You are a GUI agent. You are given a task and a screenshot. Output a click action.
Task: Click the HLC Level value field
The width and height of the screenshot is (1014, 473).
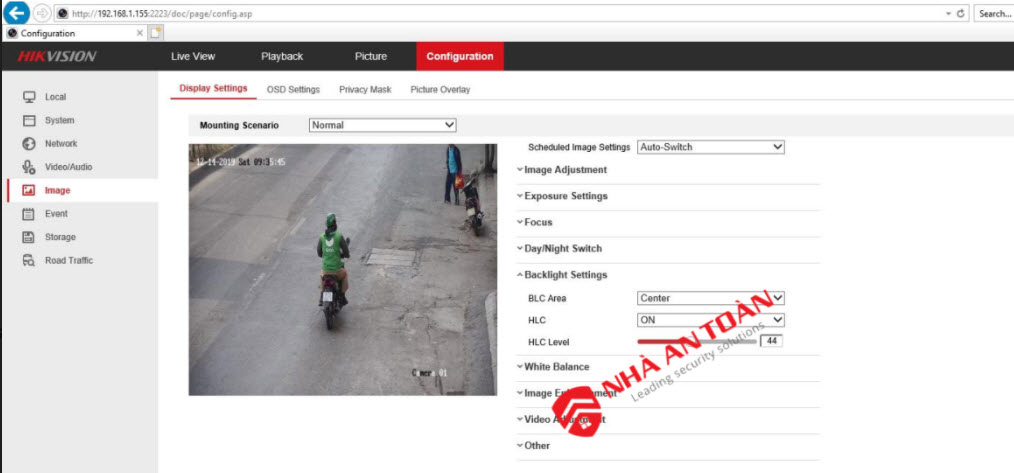[x=770, y=341]
